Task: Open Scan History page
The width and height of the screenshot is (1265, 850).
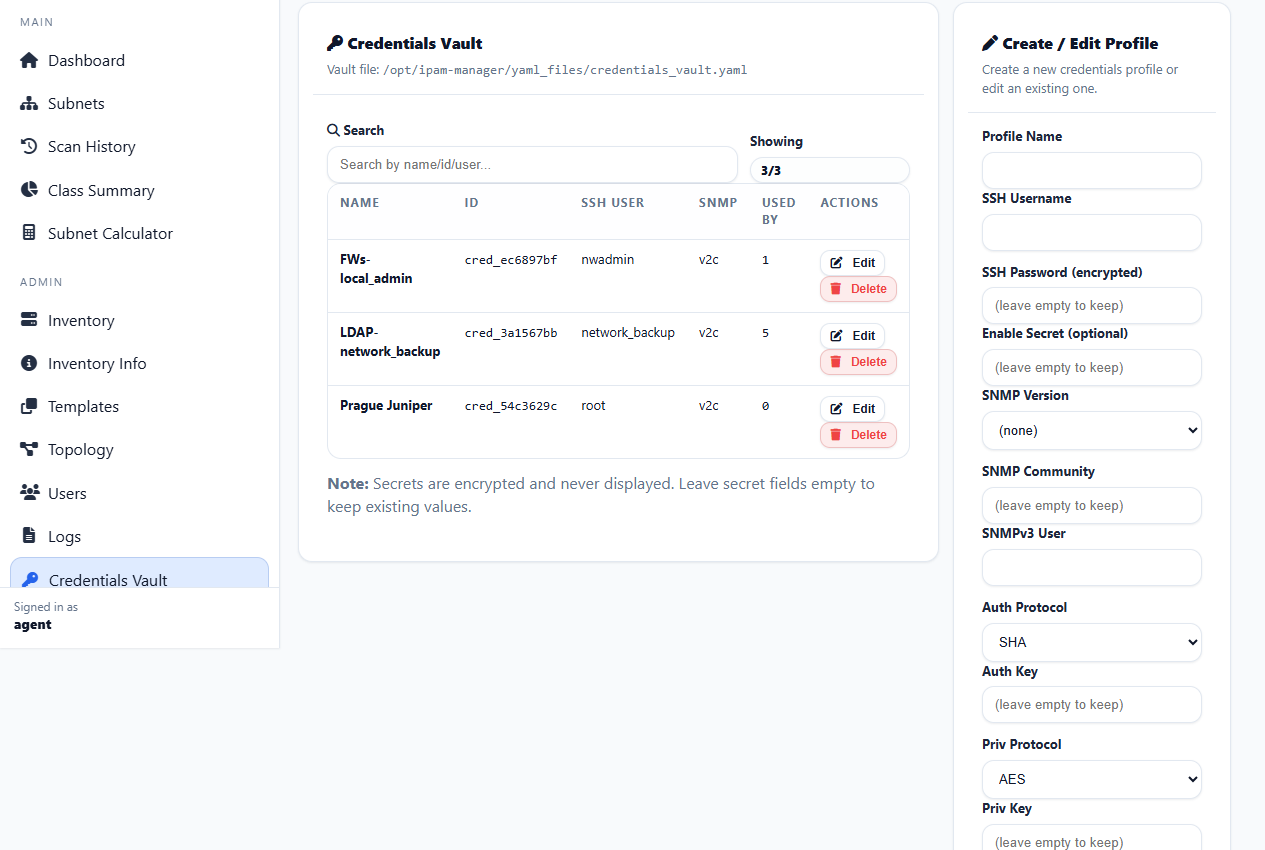Action: tap(139, 146)
